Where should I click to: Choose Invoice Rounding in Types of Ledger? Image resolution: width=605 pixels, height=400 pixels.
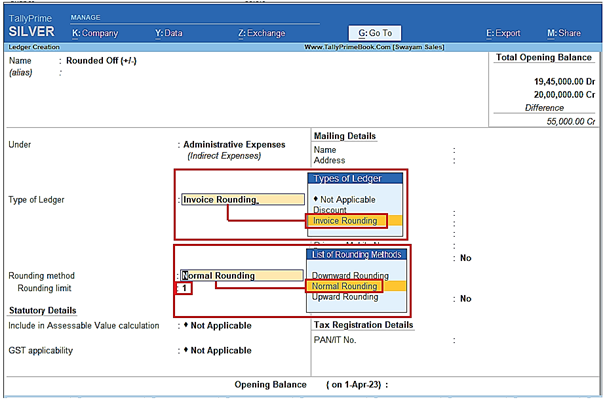click(x=345, y=221)
